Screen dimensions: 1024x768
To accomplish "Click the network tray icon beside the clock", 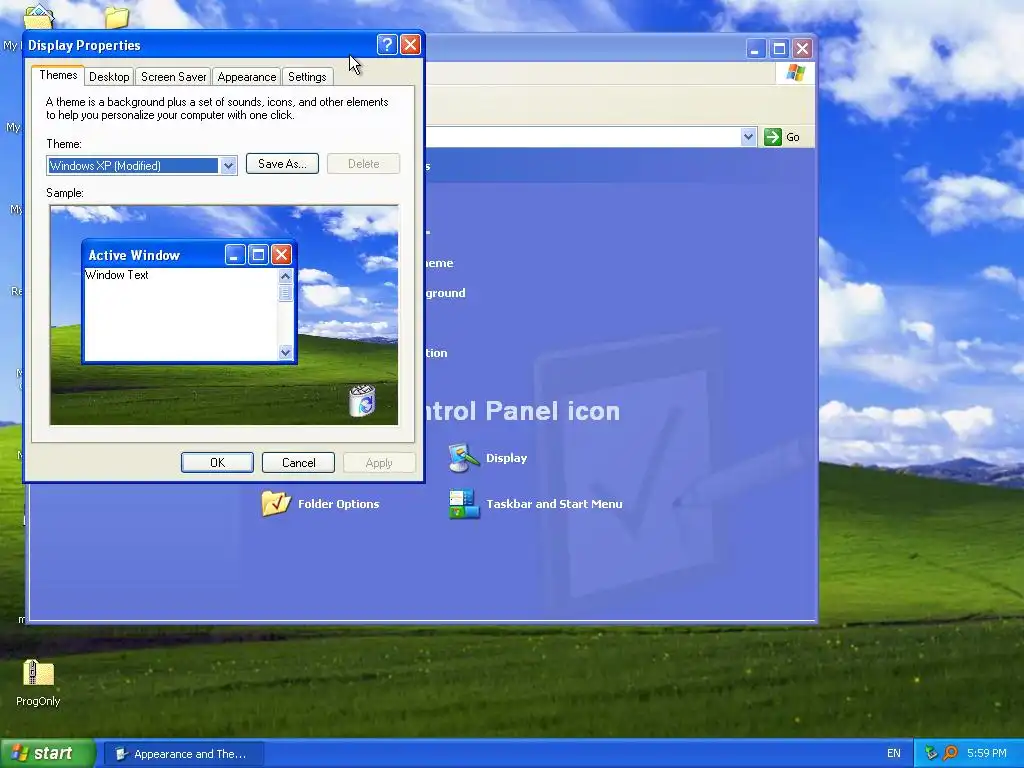I will (x=931, y=753).
